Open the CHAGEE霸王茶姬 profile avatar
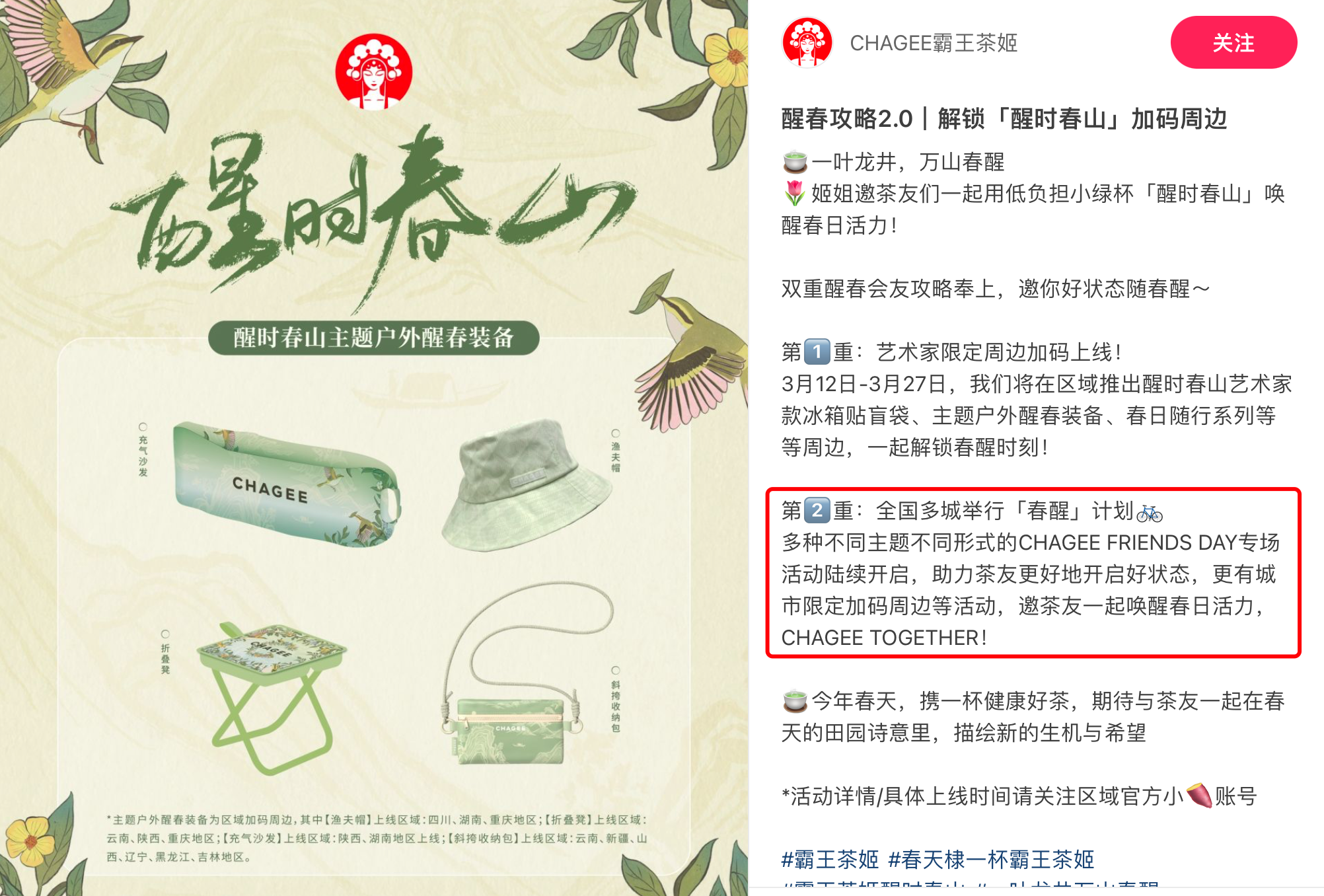This screenshot has height=896, width=1324. [x=807, y=43]
